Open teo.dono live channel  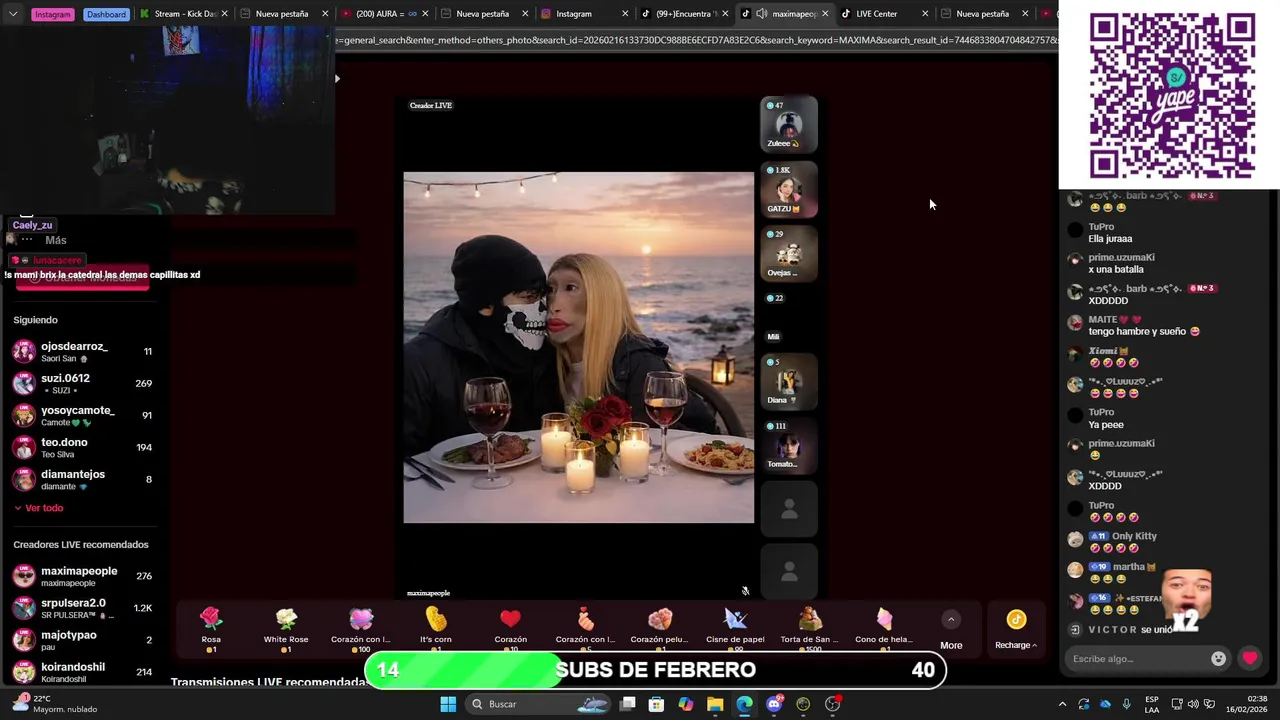pyautogui.click(x=82, y=447)
